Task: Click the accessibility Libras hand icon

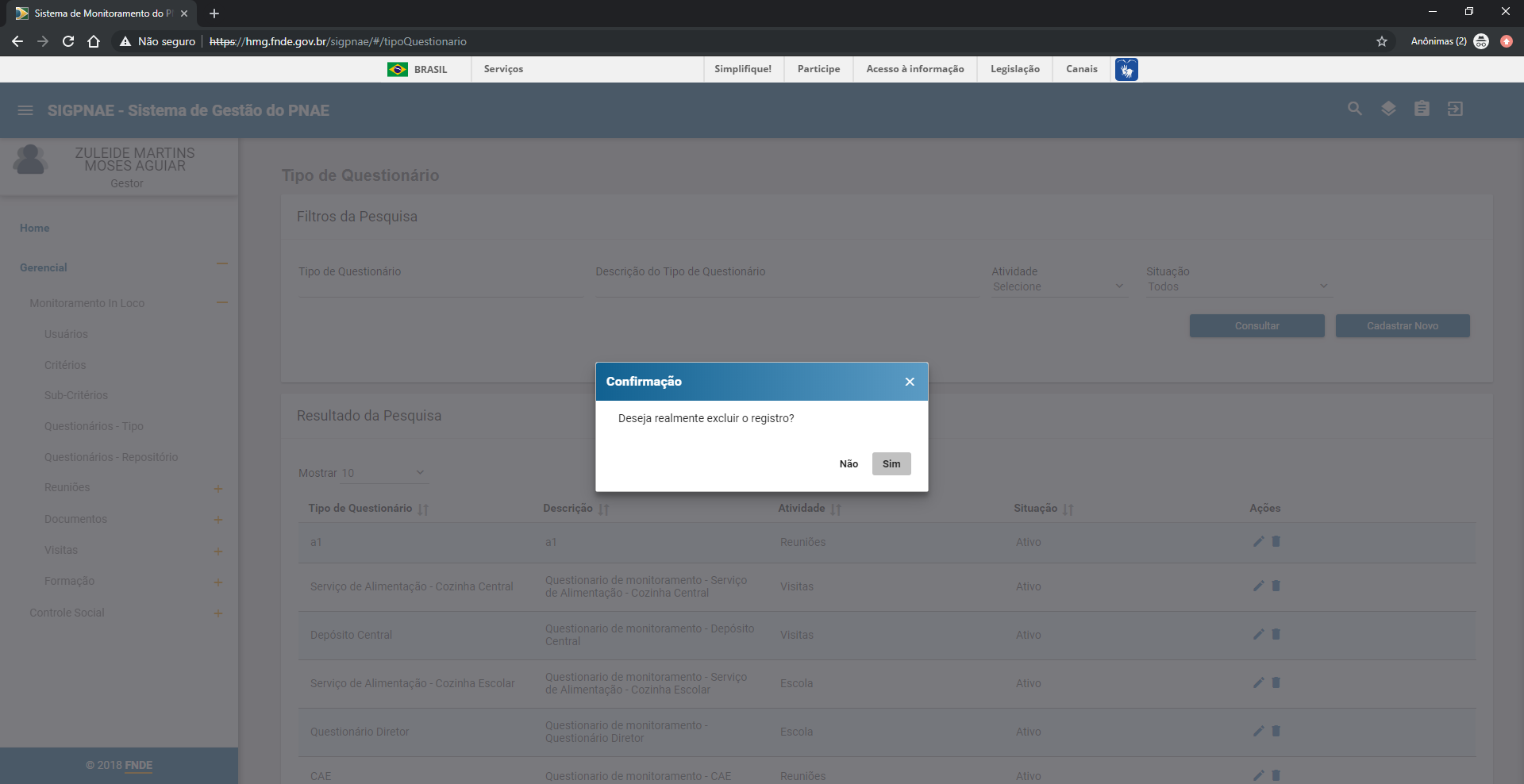Action: [x=1126, y=69]
